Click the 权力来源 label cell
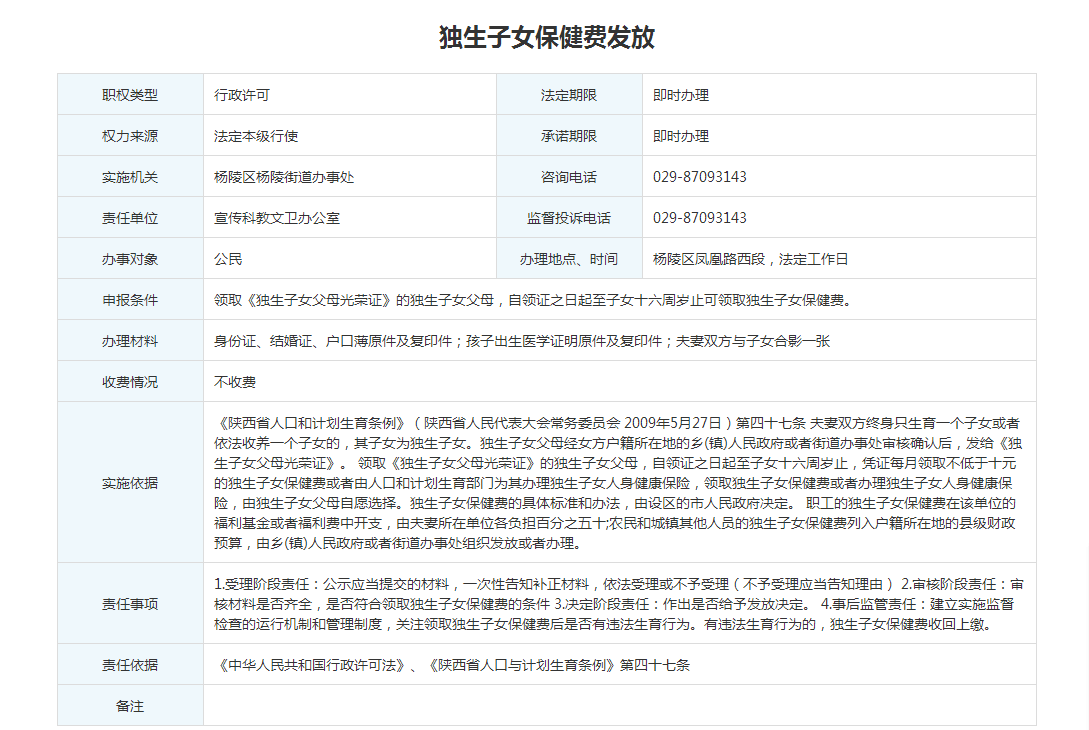1089x730 pixels. 130,136
